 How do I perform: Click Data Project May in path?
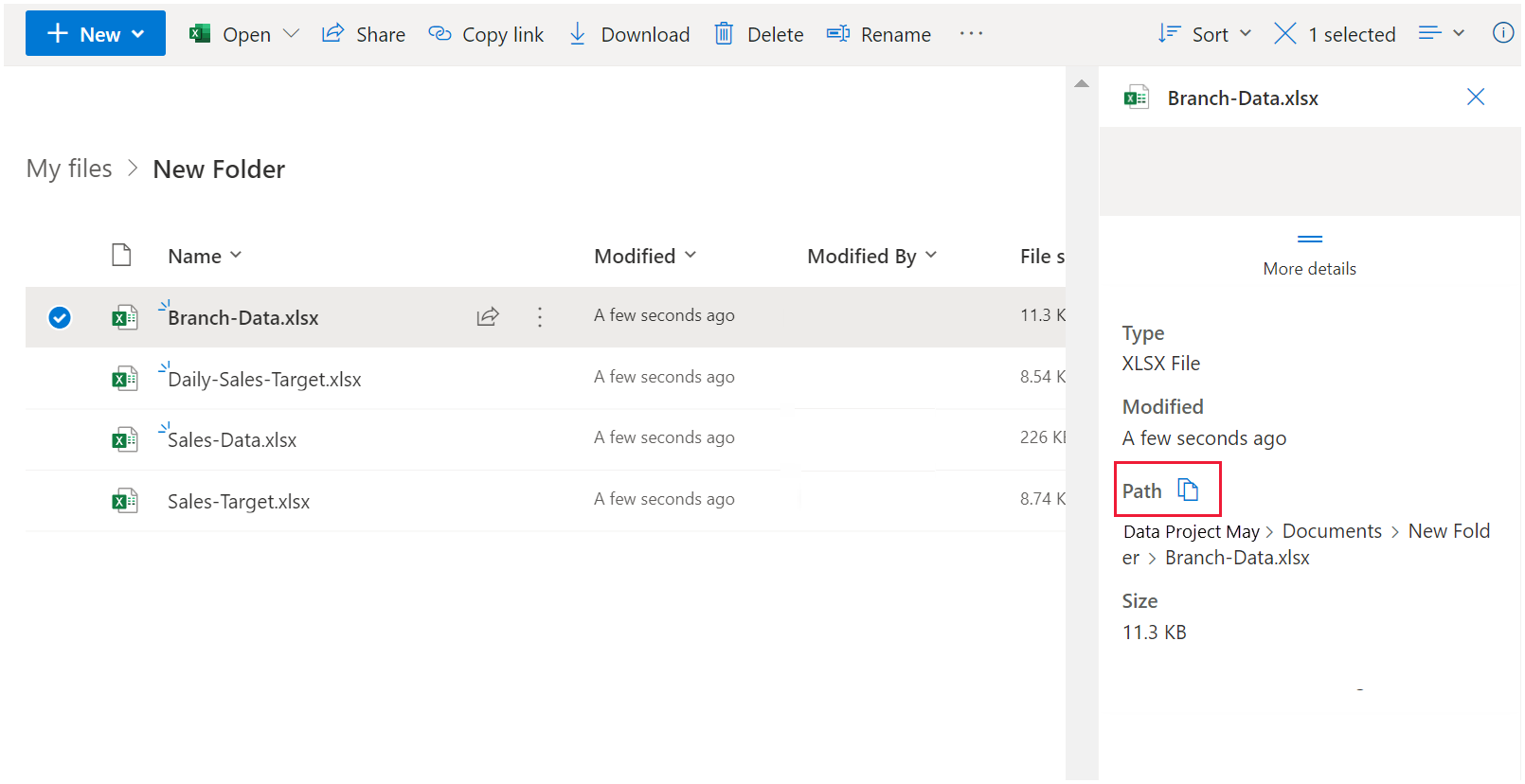(1192, 531)
